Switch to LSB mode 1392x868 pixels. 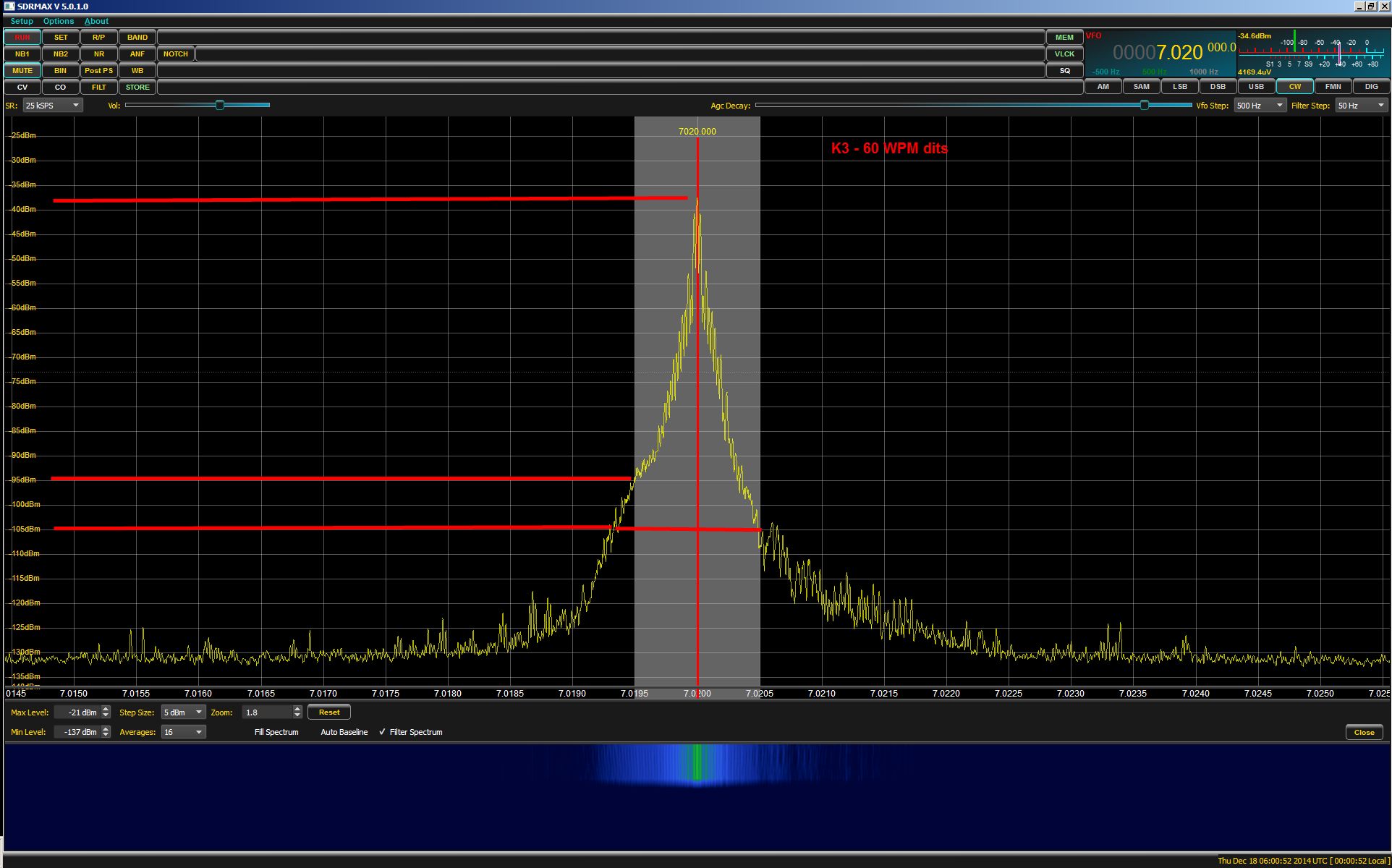(1180, 87)
